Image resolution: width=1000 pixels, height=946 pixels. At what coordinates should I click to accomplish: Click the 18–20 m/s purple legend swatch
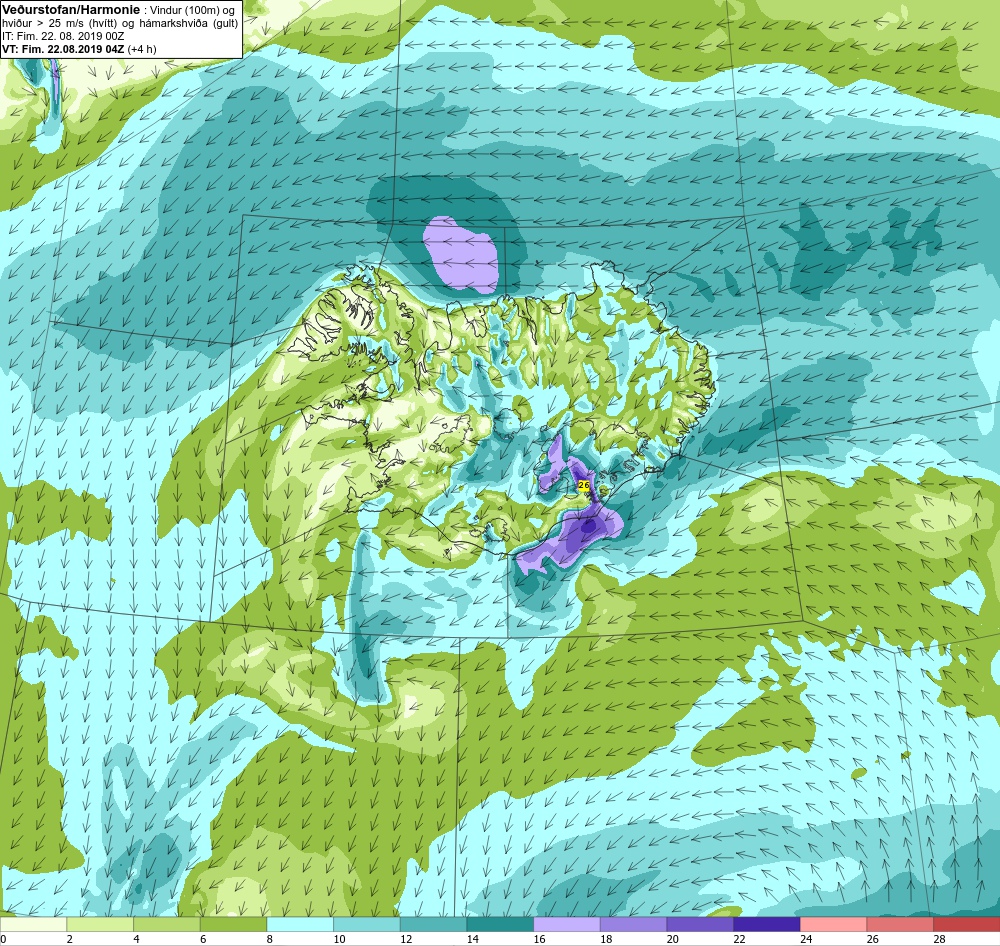tap(633, 924)
